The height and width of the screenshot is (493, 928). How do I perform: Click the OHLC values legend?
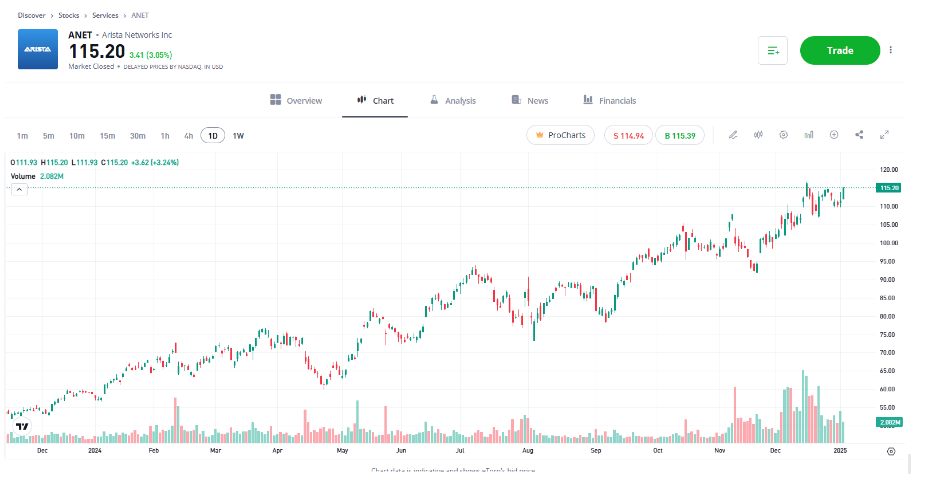pos(95,162)
